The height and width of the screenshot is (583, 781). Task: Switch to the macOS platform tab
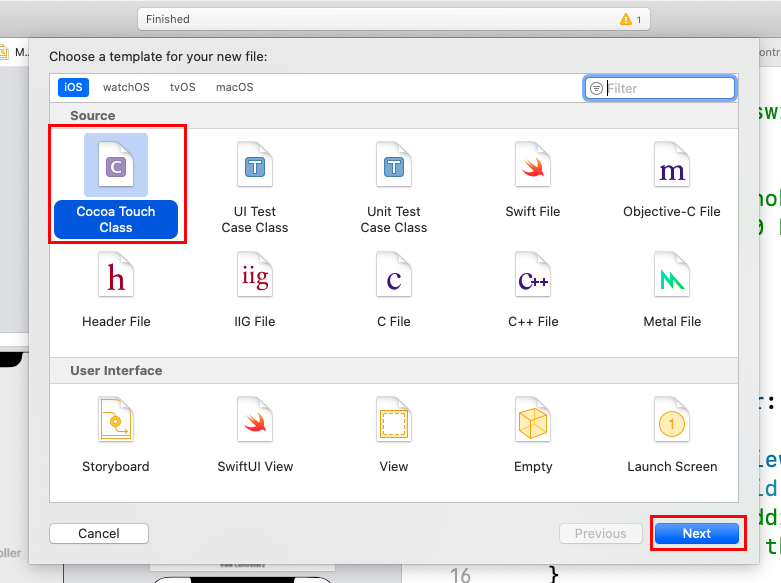click(x=235, y=87)
